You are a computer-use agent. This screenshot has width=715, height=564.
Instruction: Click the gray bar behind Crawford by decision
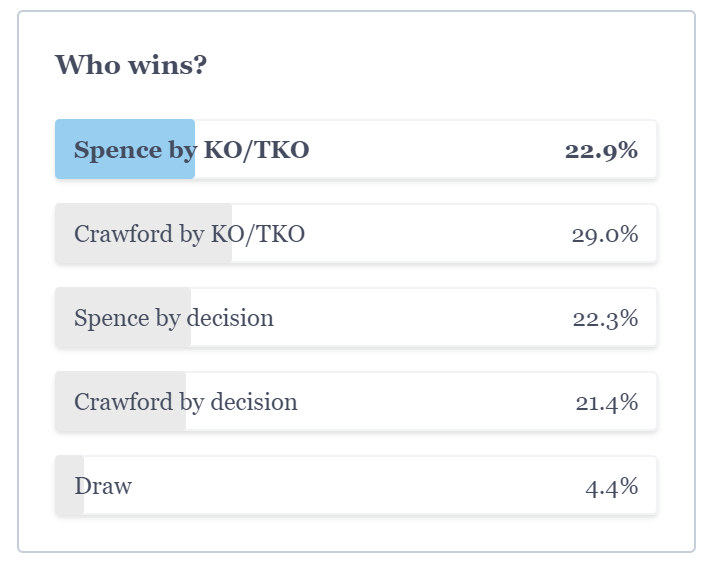coord(120,401)
